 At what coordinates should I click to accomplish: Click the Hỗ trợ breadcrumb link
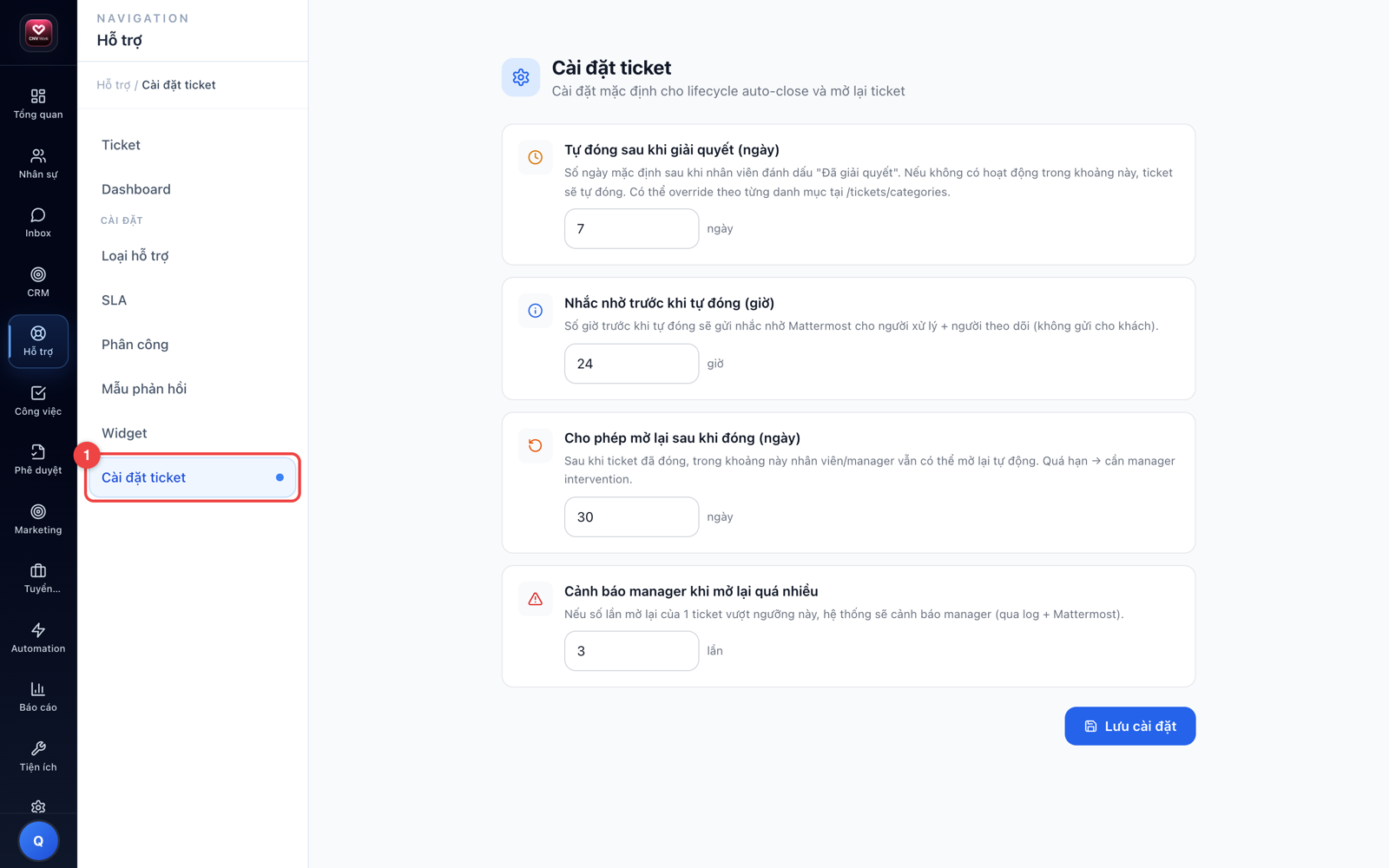(113, 85)
